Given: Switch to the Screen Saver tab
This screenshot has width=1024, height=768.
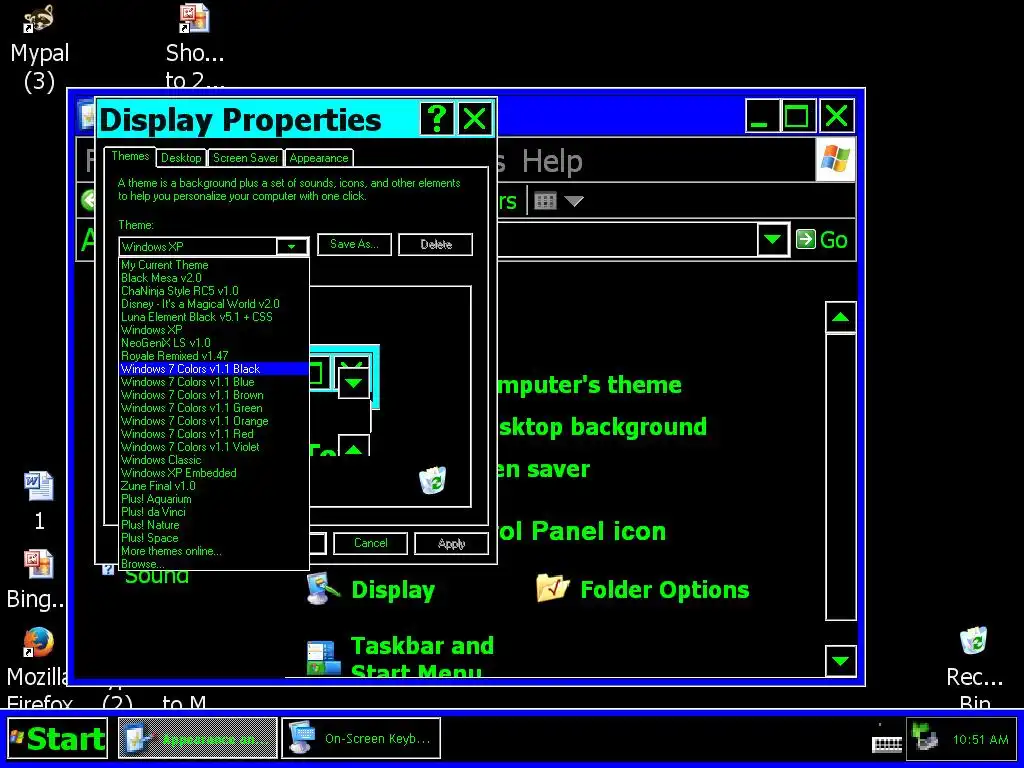Looking at the screenshot, I should point(246,158).
